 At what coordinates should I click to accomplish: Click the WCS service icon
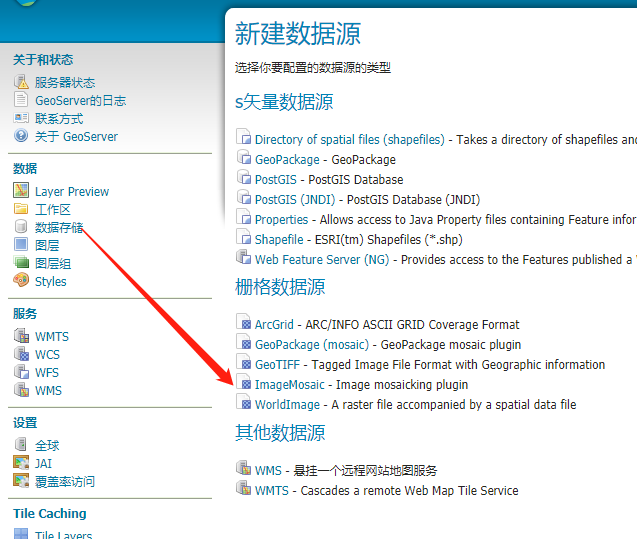pos(22,353)
